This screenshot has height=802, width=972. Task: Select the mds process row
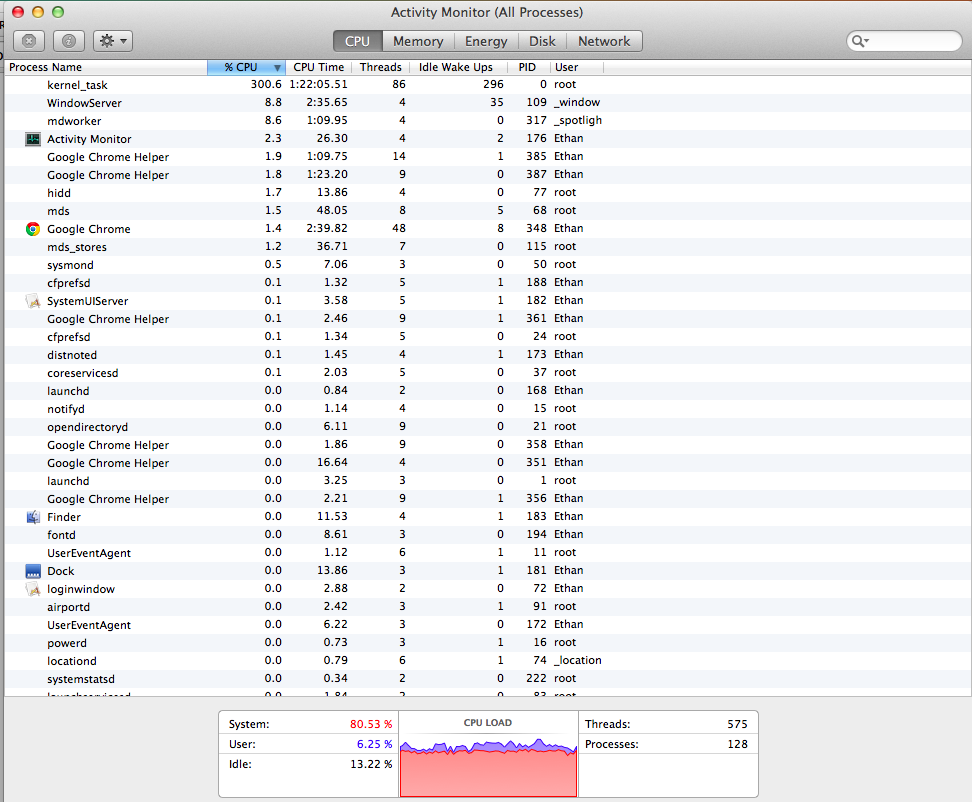488,211
